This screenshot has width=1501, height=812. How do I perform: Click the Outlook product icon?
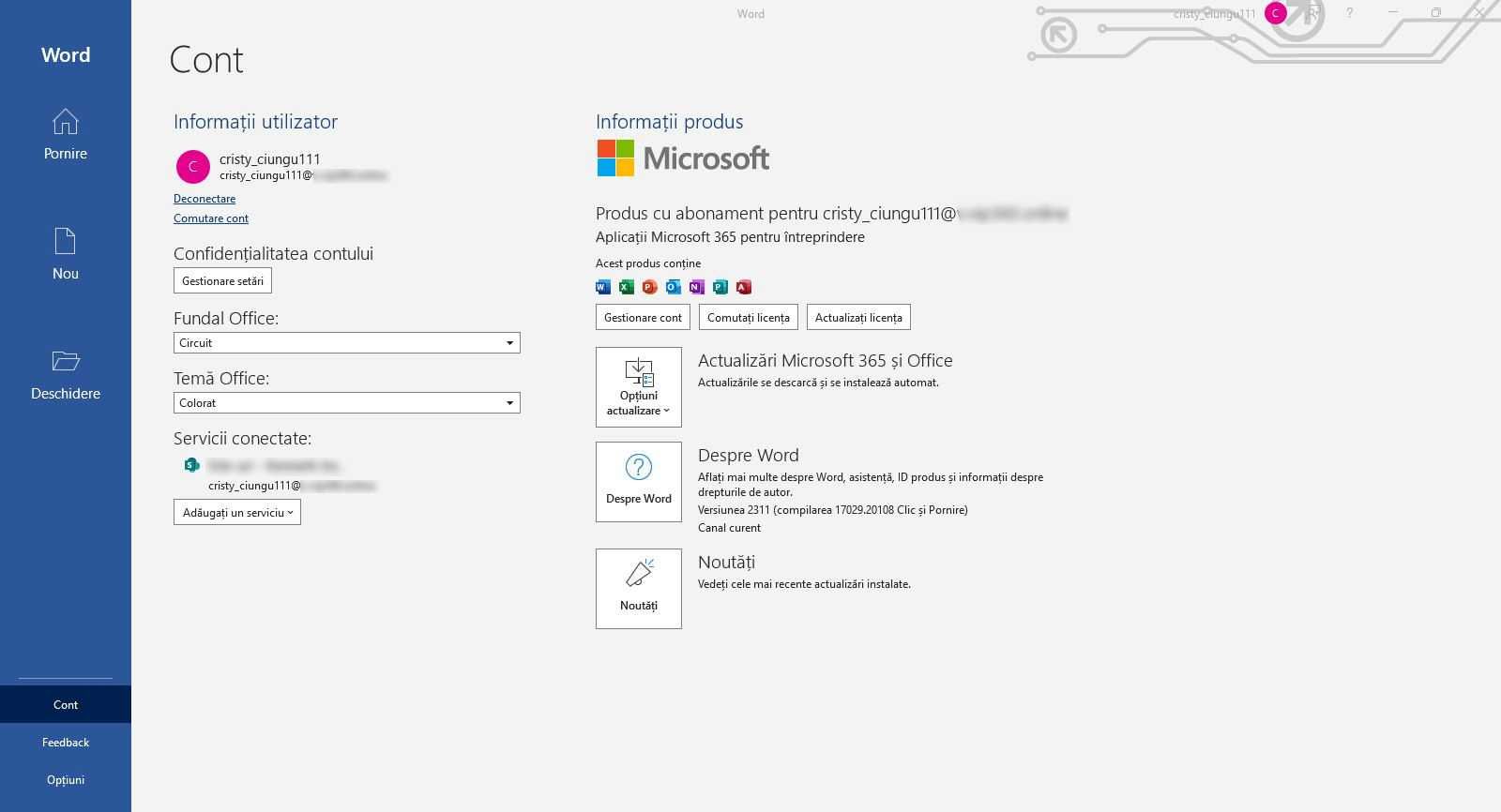click(x=673, y=287)
